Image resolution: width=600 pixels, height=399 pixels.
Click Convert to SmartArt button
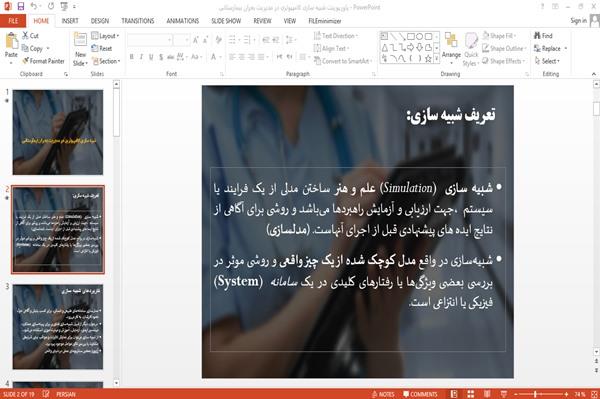click(342, 61)
